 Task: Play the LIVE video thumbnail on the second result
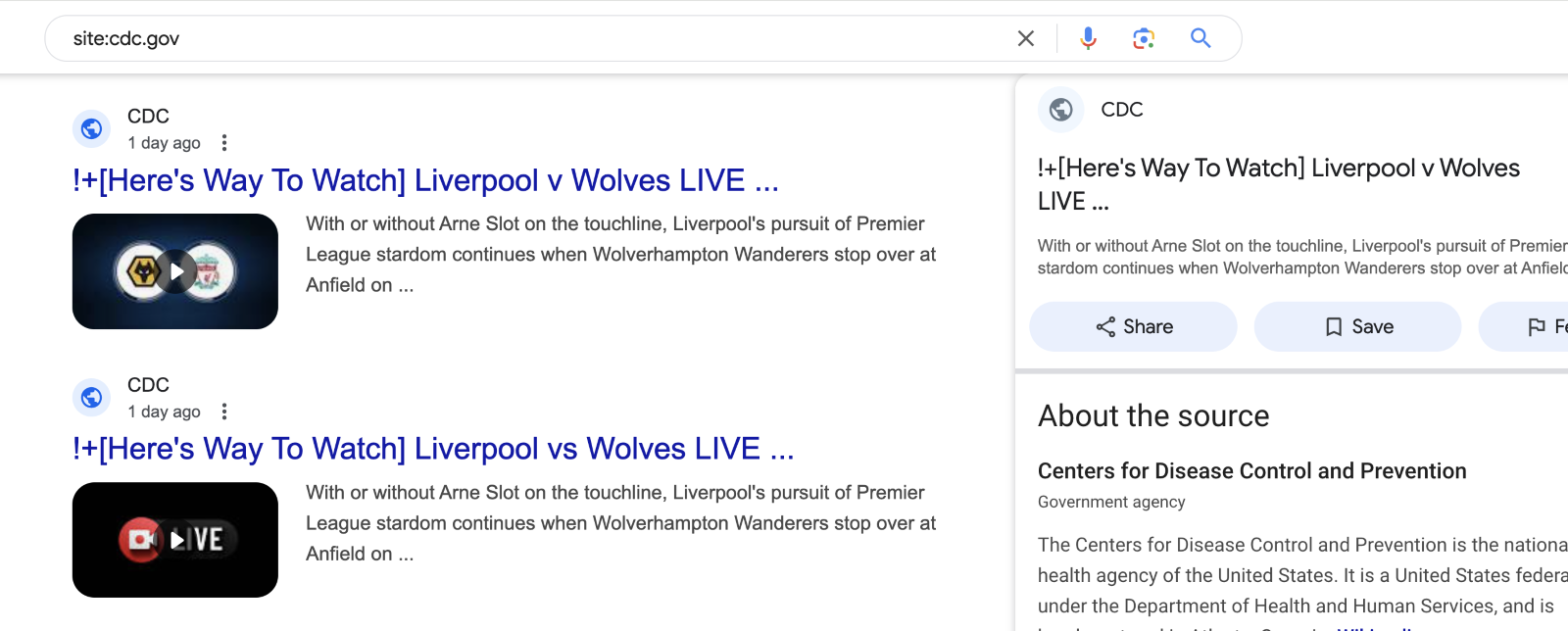pyautogui.click(x=174, y=540)
